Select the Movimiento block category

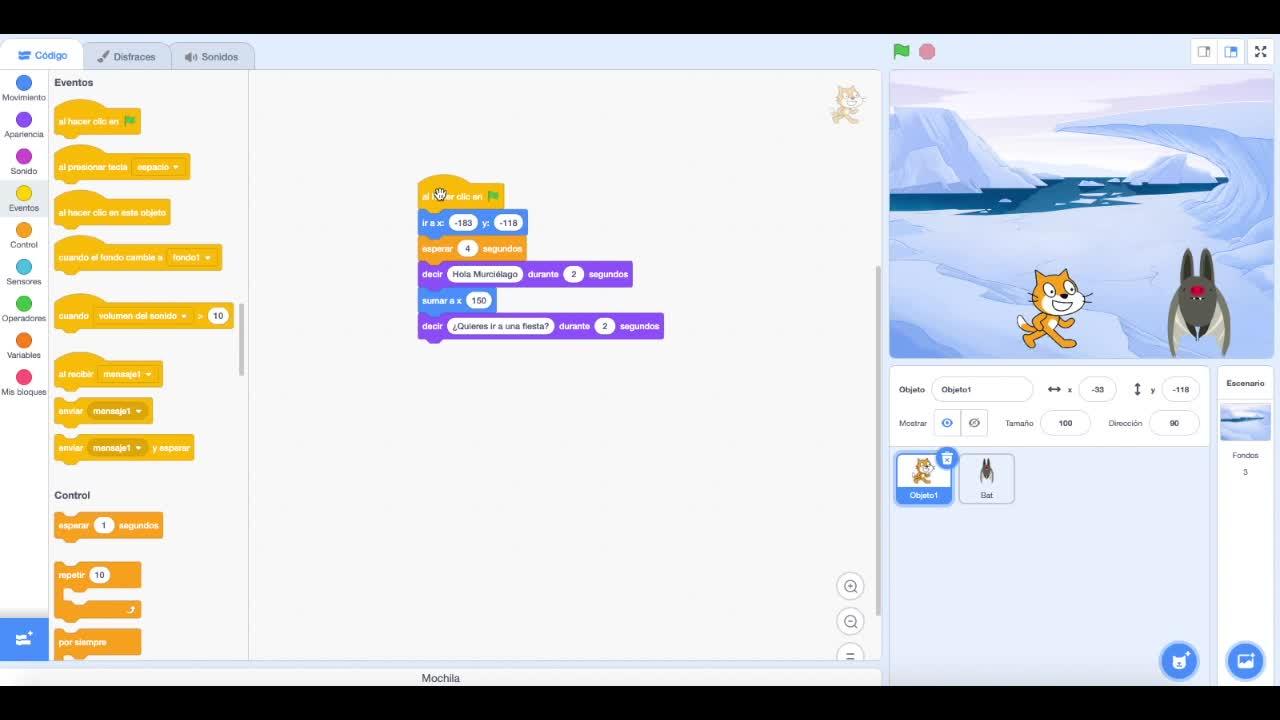pyautogui.click(x=24, y=88)
